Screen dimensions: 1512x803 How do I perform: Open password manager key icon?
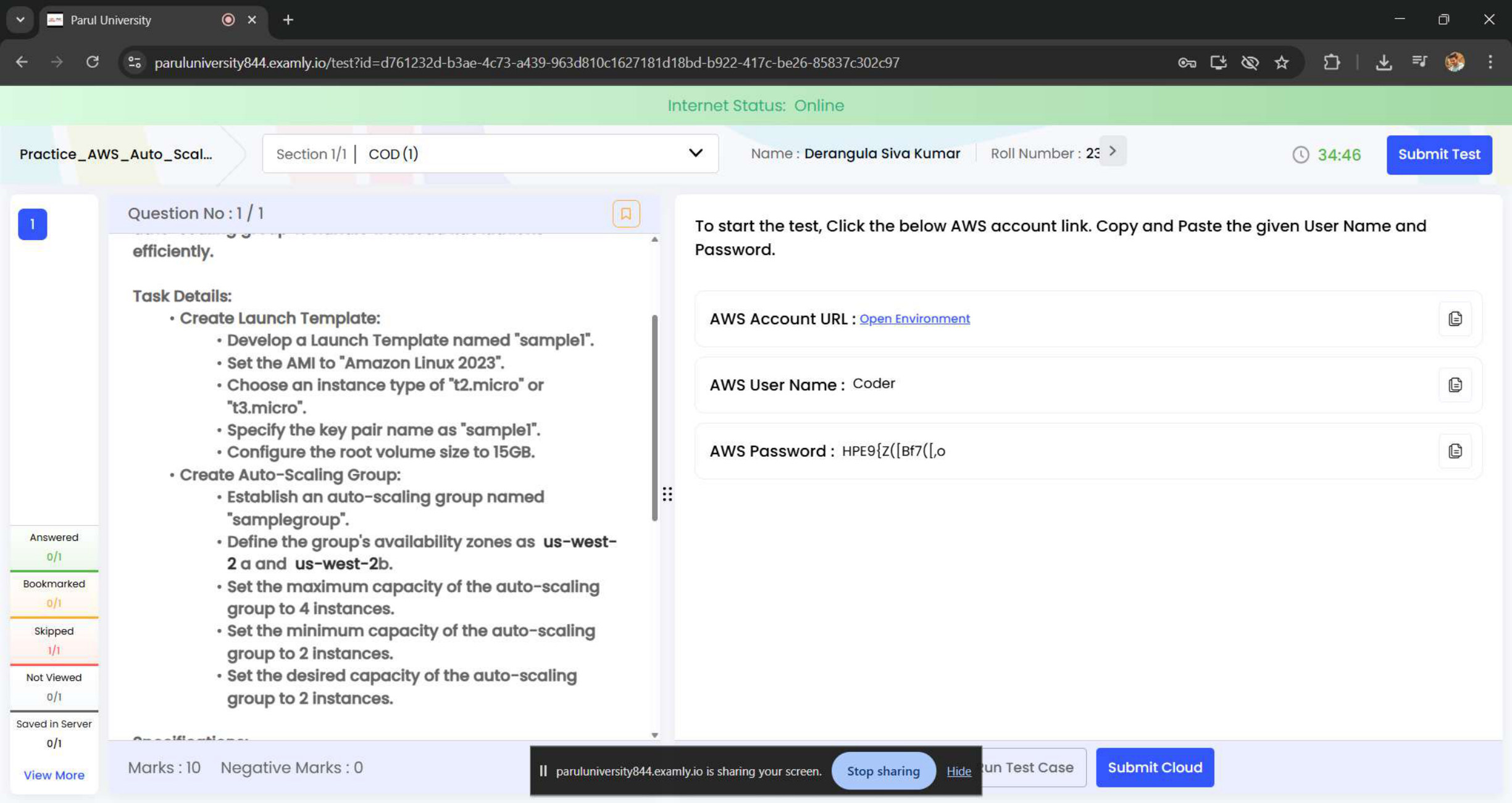point(1187,62)
